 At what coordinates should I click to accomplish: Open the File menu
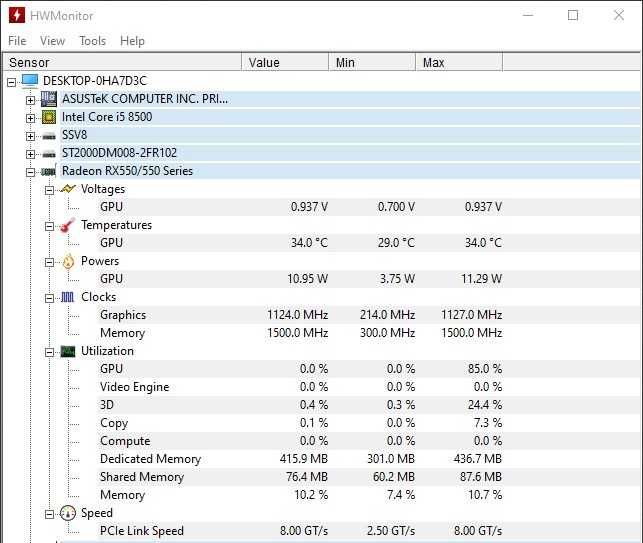point(17,41)
